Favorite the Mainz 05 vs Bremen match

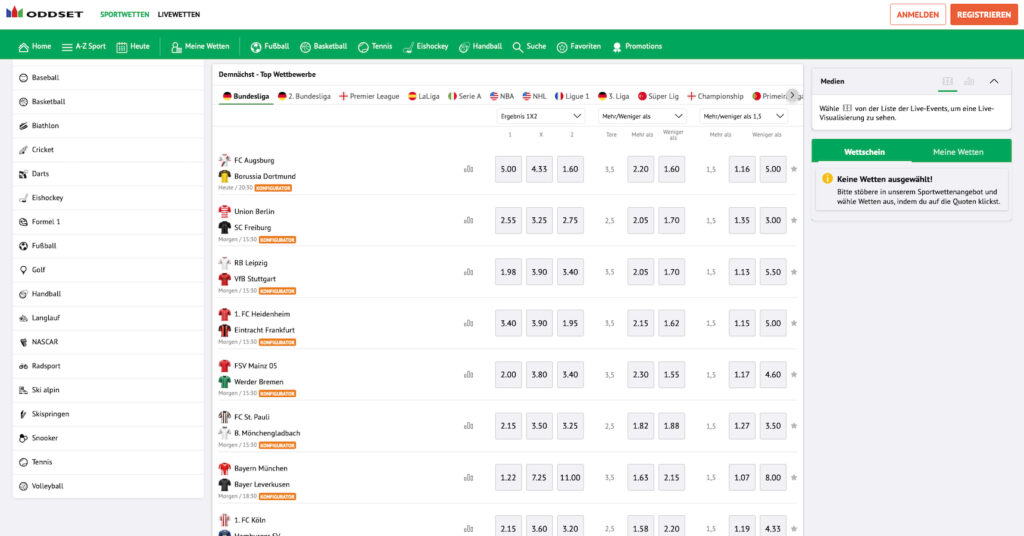(794, 375)
